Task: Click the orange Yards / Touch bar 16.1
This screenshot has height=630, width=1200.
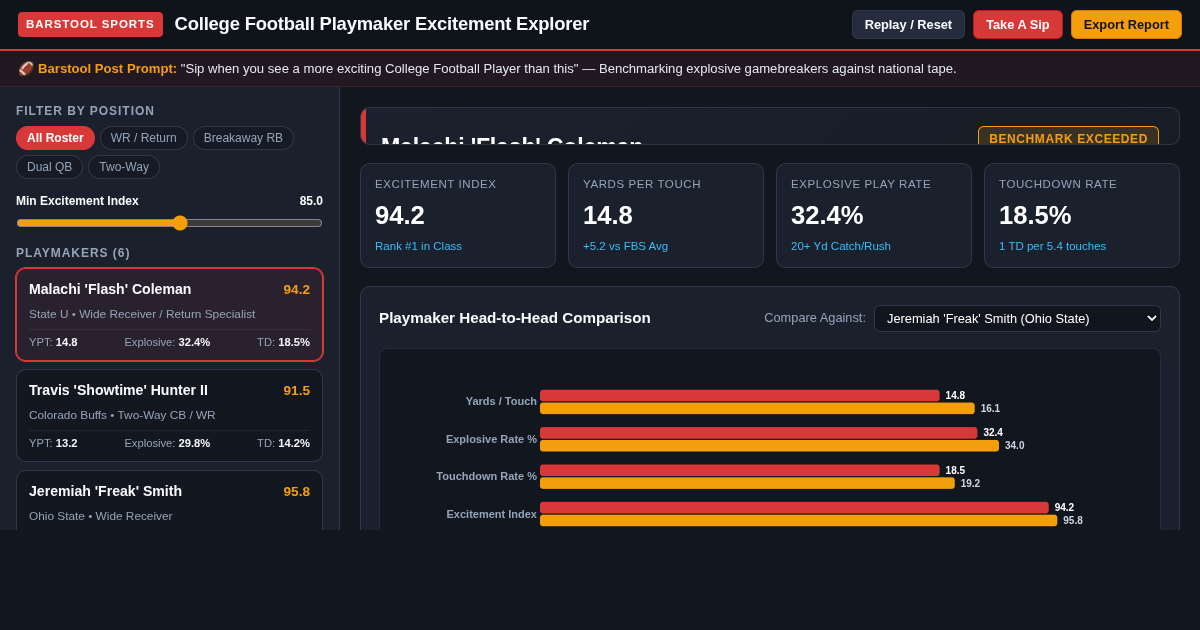Action: [x=757, y=408]
